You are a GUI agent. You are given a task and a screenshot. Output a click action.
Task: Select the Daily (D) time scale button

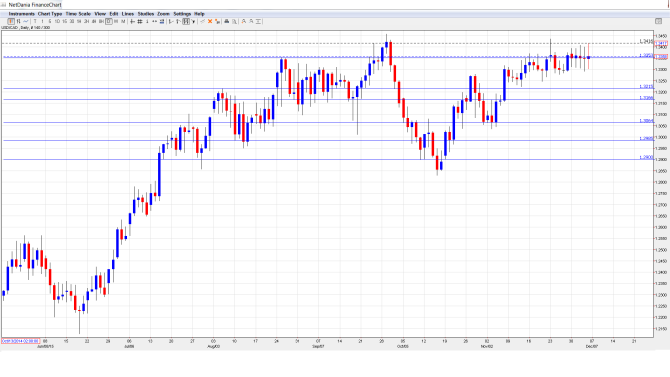click(109, 21)
